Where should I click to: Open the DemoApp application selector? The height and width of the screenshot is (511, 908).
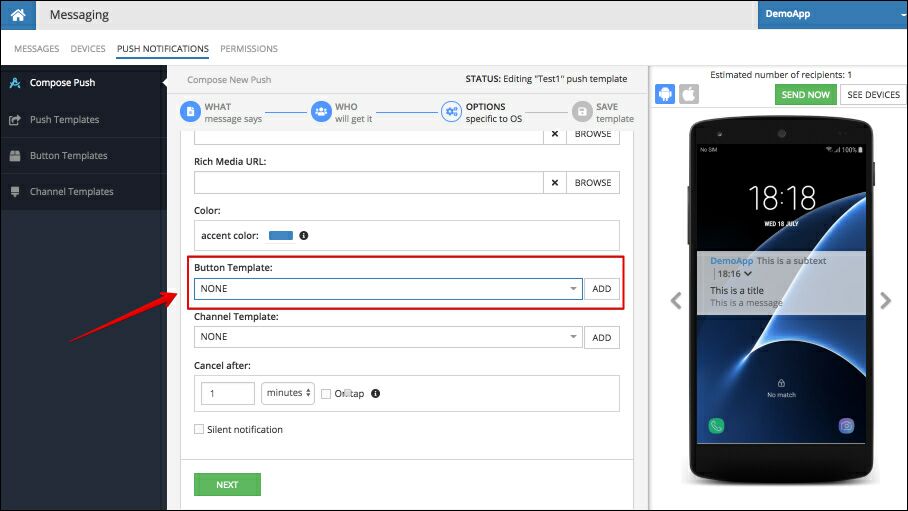click(x=833, y=14)
